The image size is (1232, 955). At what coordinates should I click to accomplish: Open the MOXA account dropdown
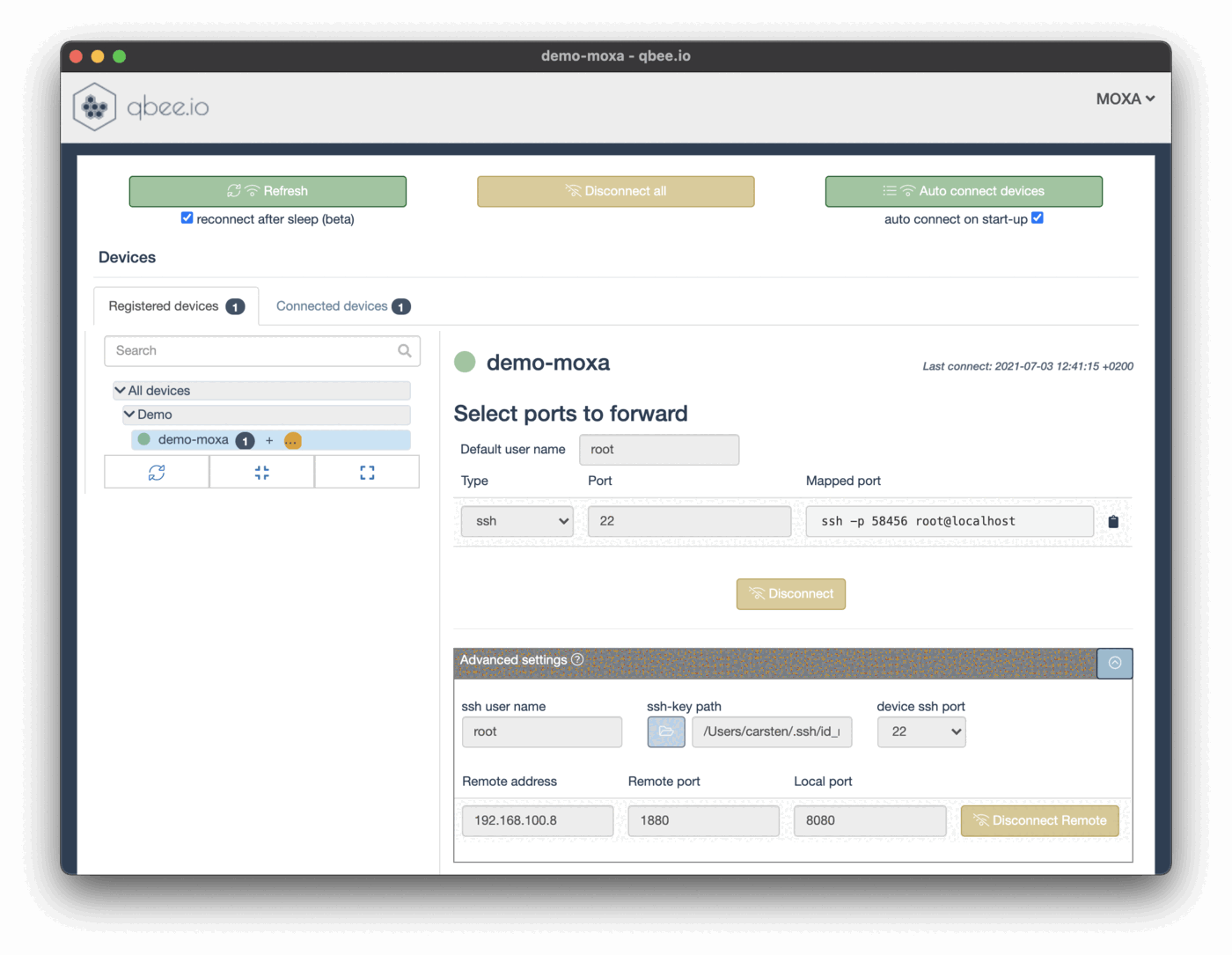tap(1125, 99)
